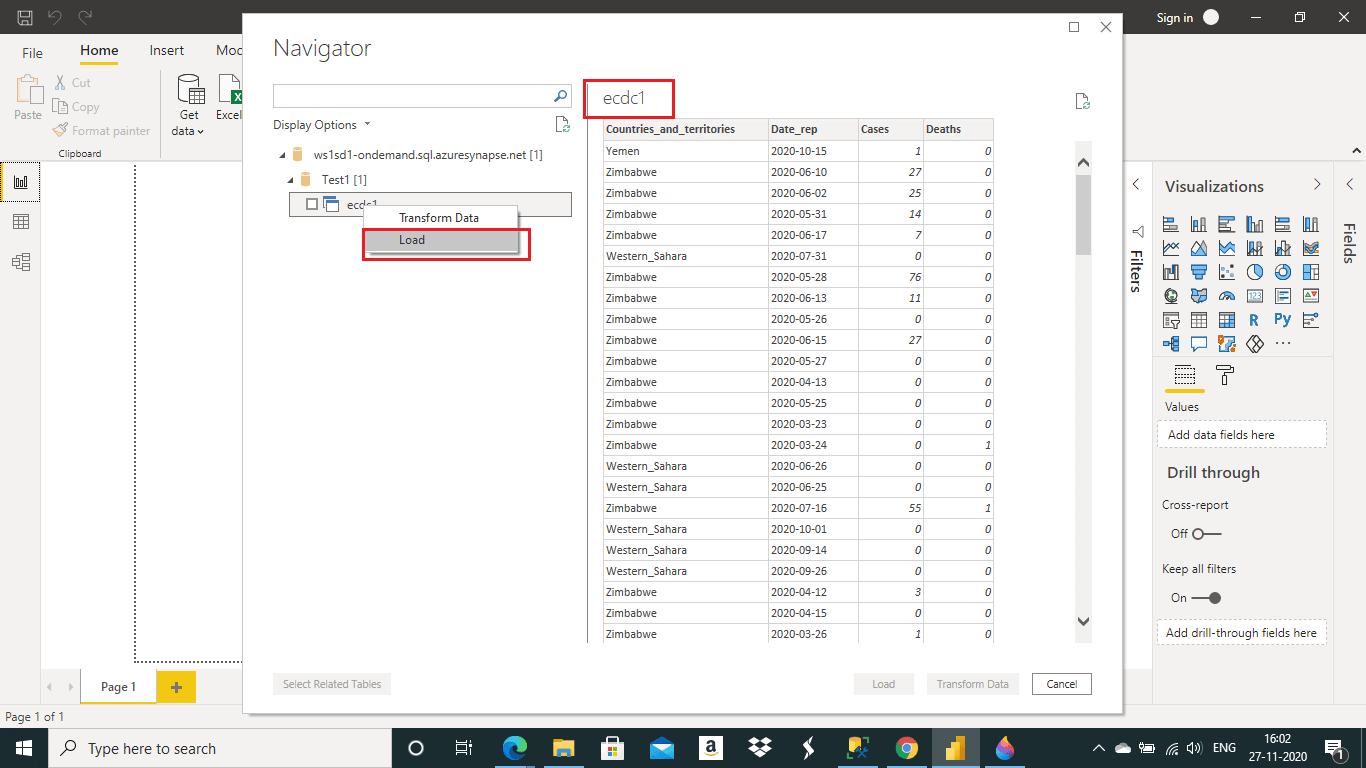
Task: Select the clustered column chart visual
Action: [1255, 224]
